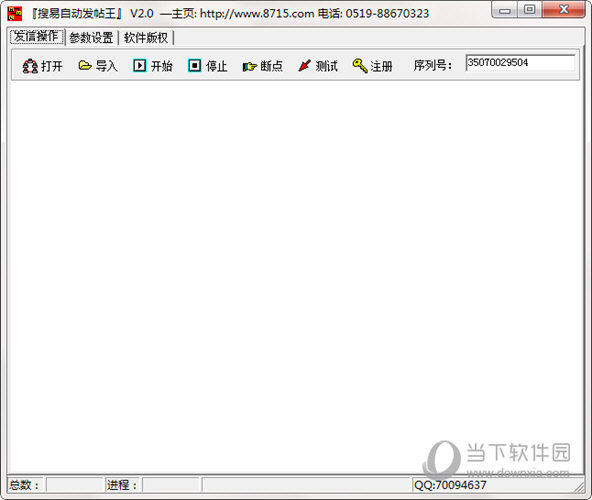The height and width of the screenshot is (500, 592).
Task: Open the 软件版权 tab
Action: coord(146,37)
